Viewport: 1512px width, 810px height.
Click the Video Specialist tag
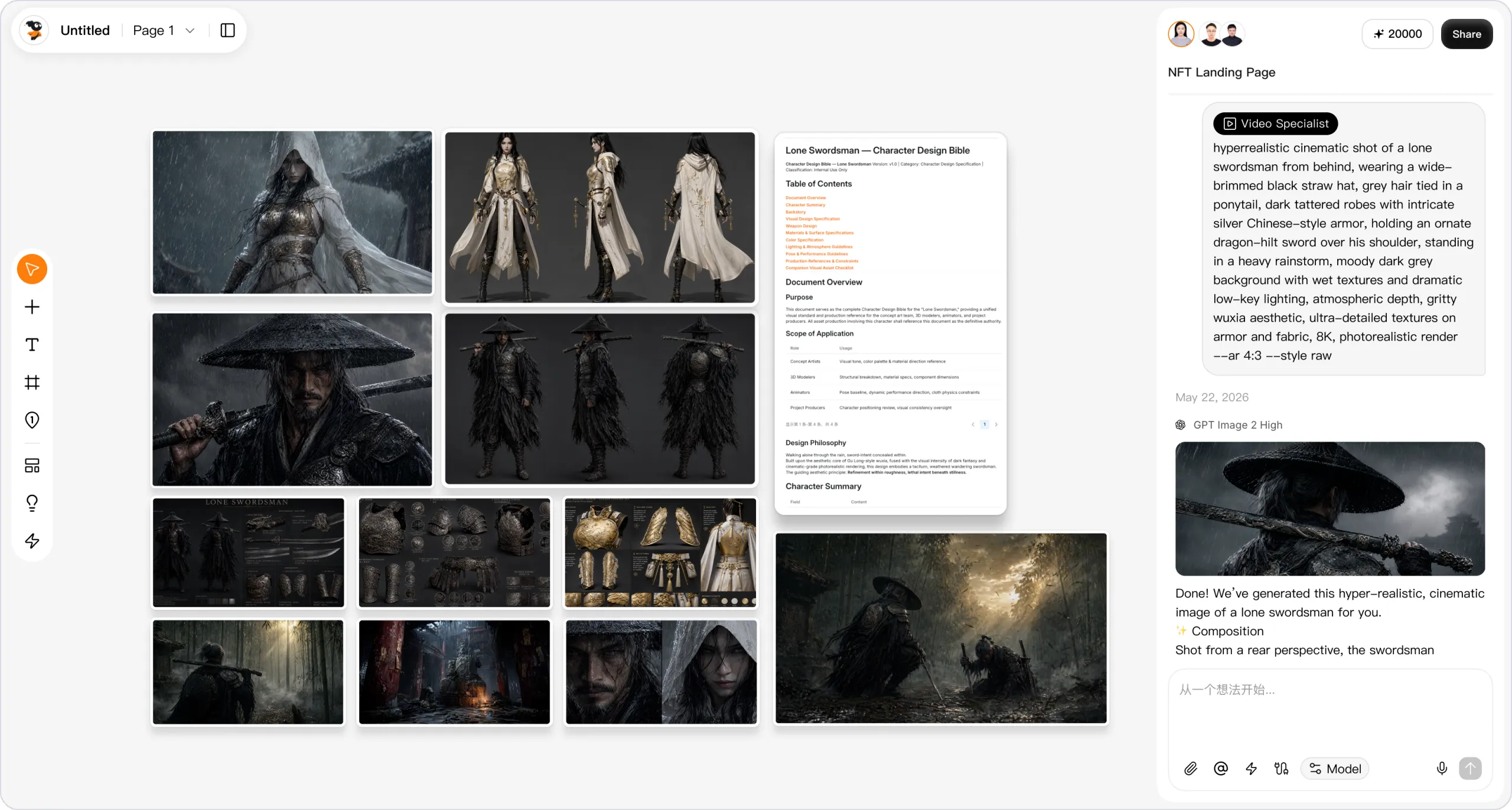click(x=1275, y=123)
